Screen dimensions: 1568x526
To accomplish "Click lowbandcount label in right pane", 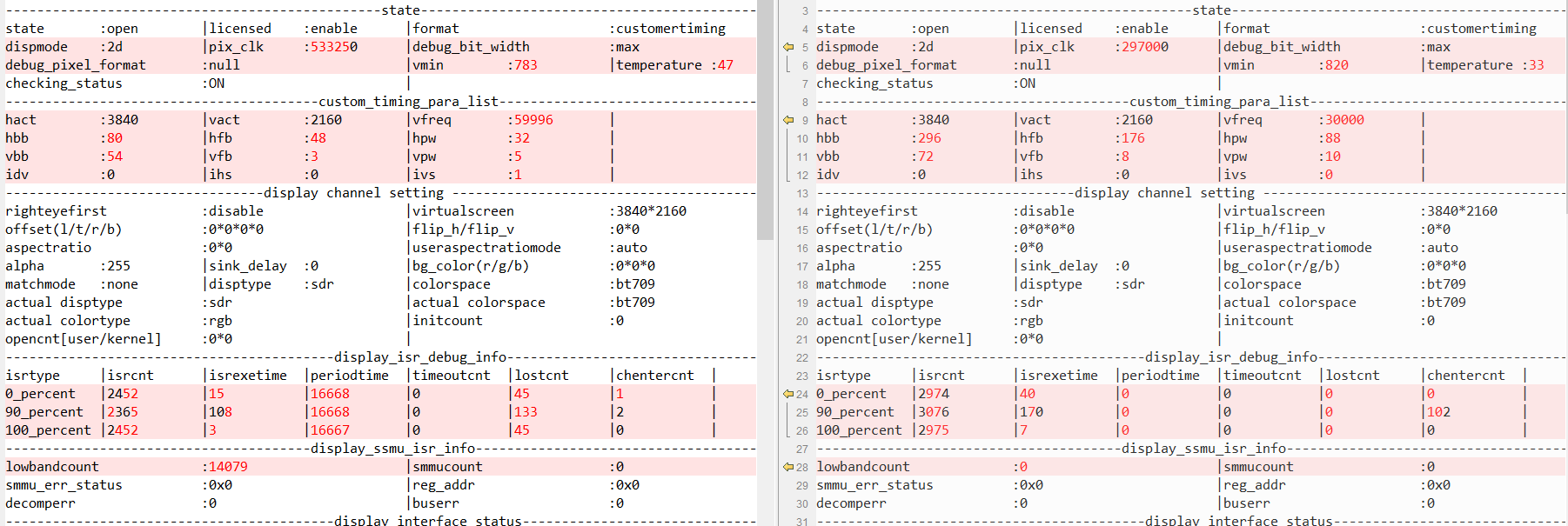I will pyautogui.click(x=862, y=467).
